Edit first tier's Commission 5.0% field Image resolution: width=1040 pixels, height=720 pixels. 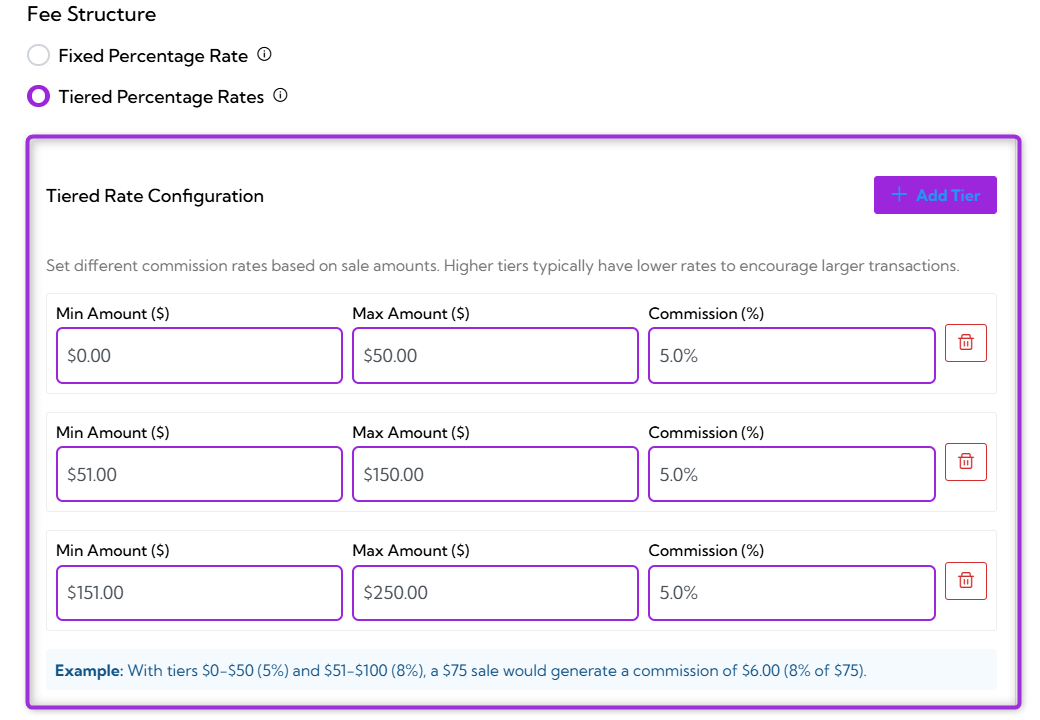click(x=792, y=355)
